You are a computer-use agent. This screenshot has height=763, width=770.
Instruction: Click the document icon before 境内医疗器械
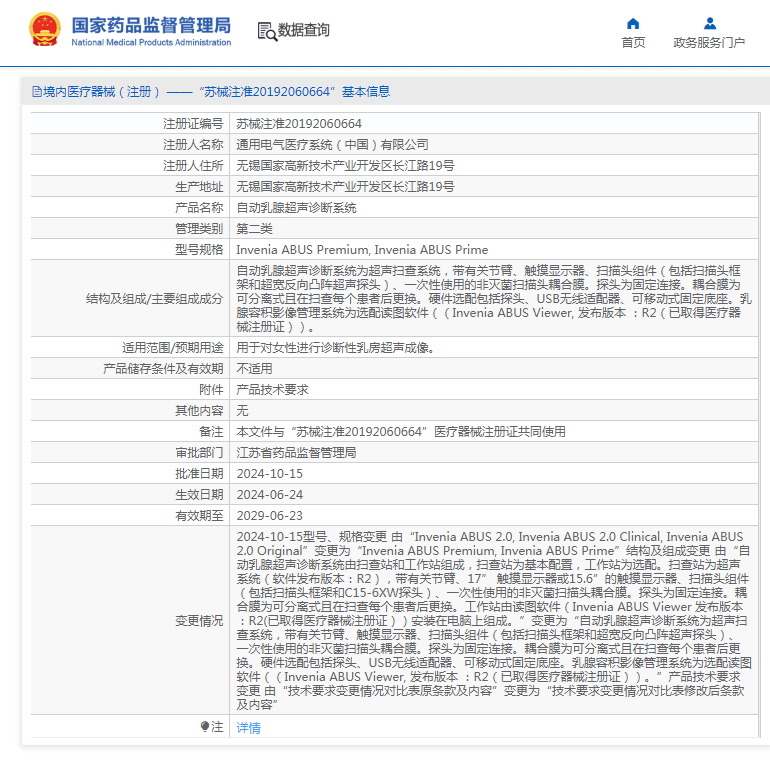[x=37, y=92]
